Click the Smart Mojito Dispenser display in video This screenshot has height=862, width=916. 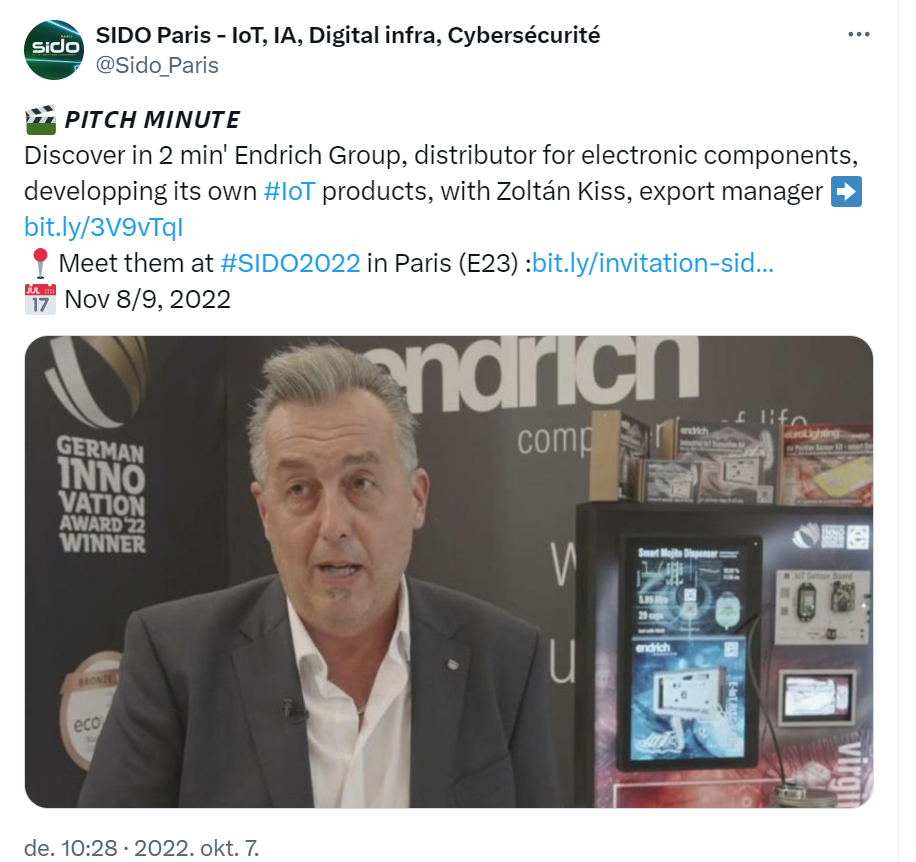coord(691,585)
